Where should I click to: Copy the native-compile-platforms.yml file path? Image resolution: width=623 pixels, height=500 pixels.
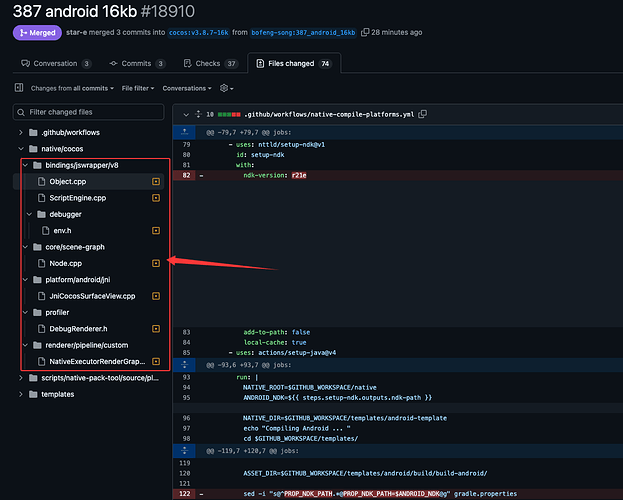[423, 114]
